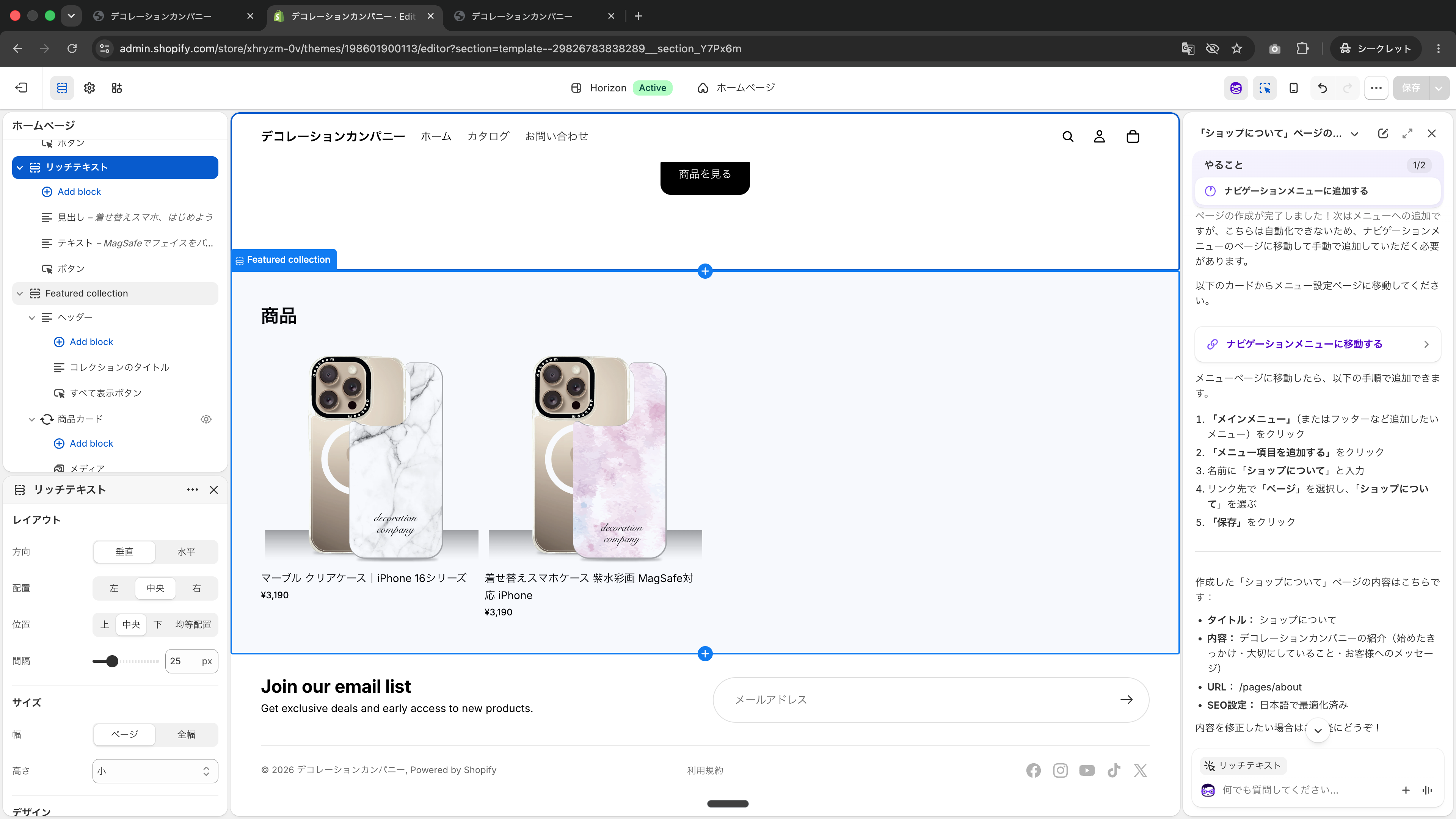The image size is (1456, 819).
Task: Click the お問い合わせ menu item
Action: 556,136
